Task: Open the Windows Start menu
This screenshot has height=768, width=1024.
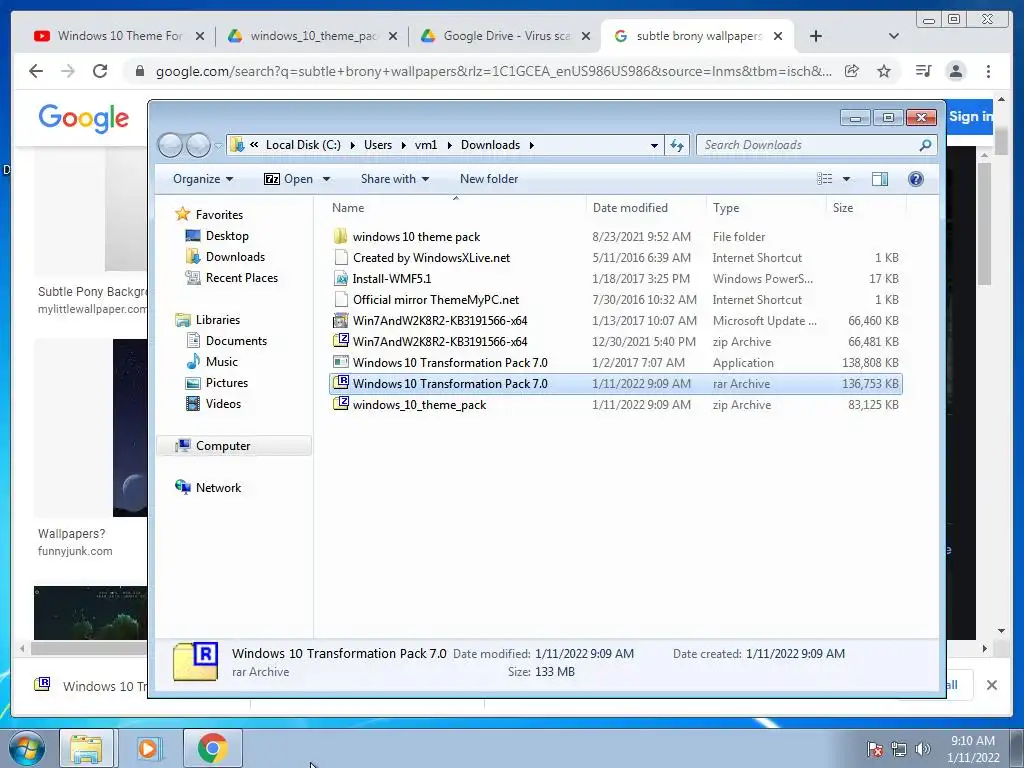Action: coord(26,748)
